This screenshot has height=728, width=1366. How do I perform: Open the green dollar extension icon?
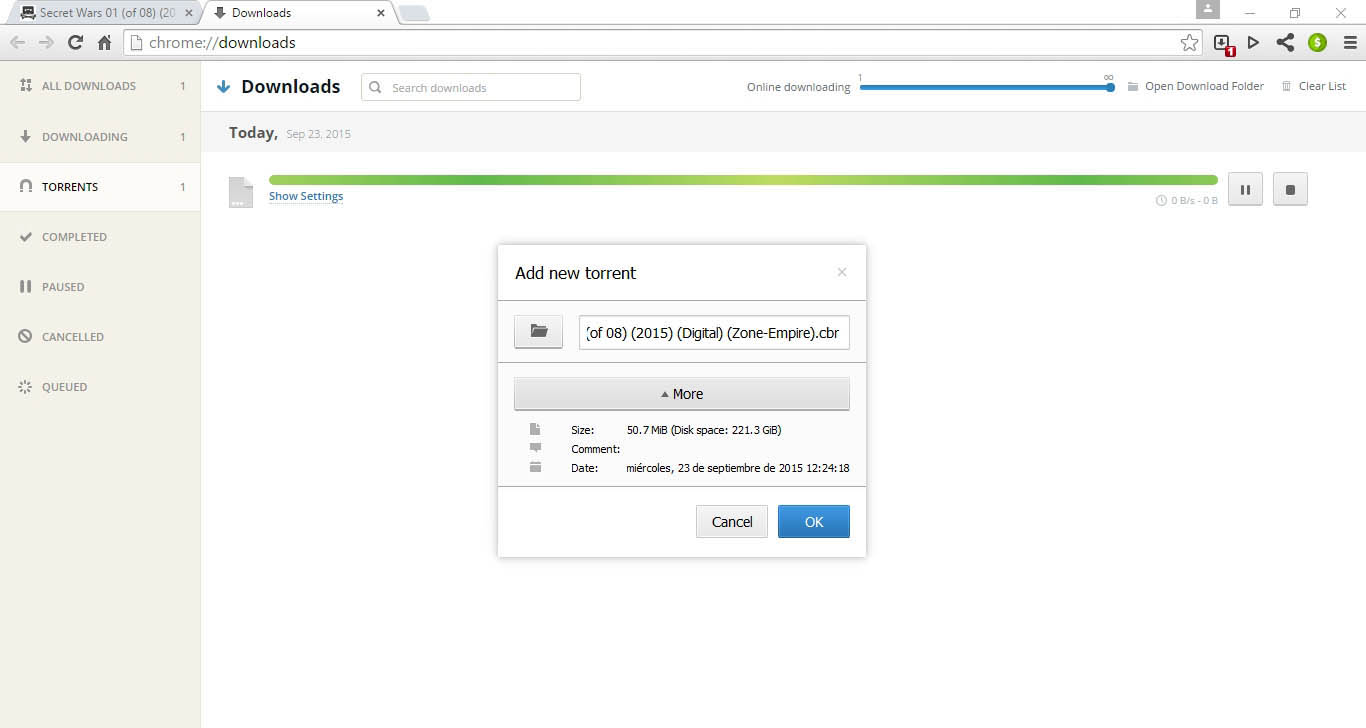pos(1317,42)
